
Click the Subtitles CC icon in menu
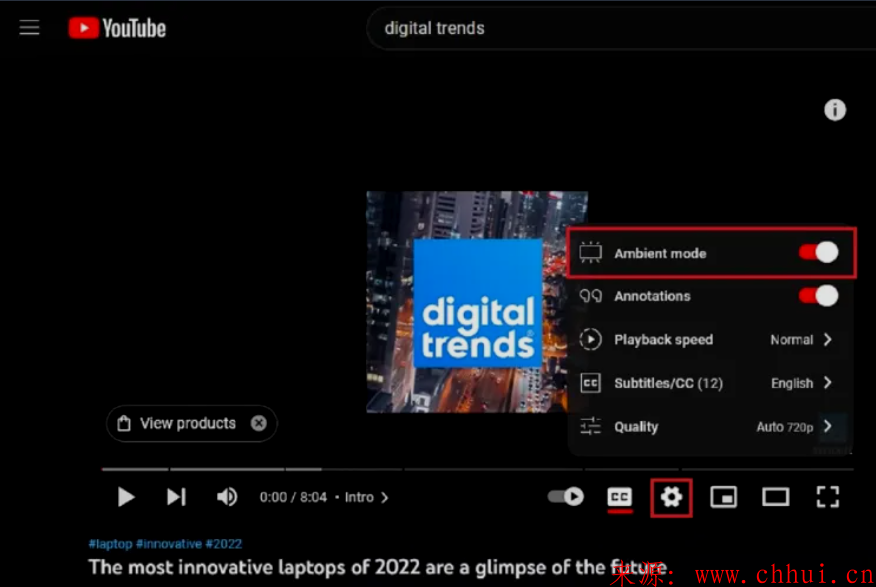click(591, 383)
